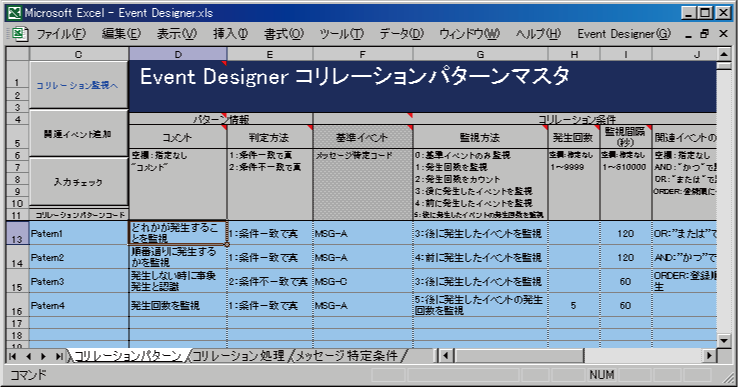Click the 2:条件不一致で真 cell
Viewport: 738px width, 388px height.
[270, 281]
